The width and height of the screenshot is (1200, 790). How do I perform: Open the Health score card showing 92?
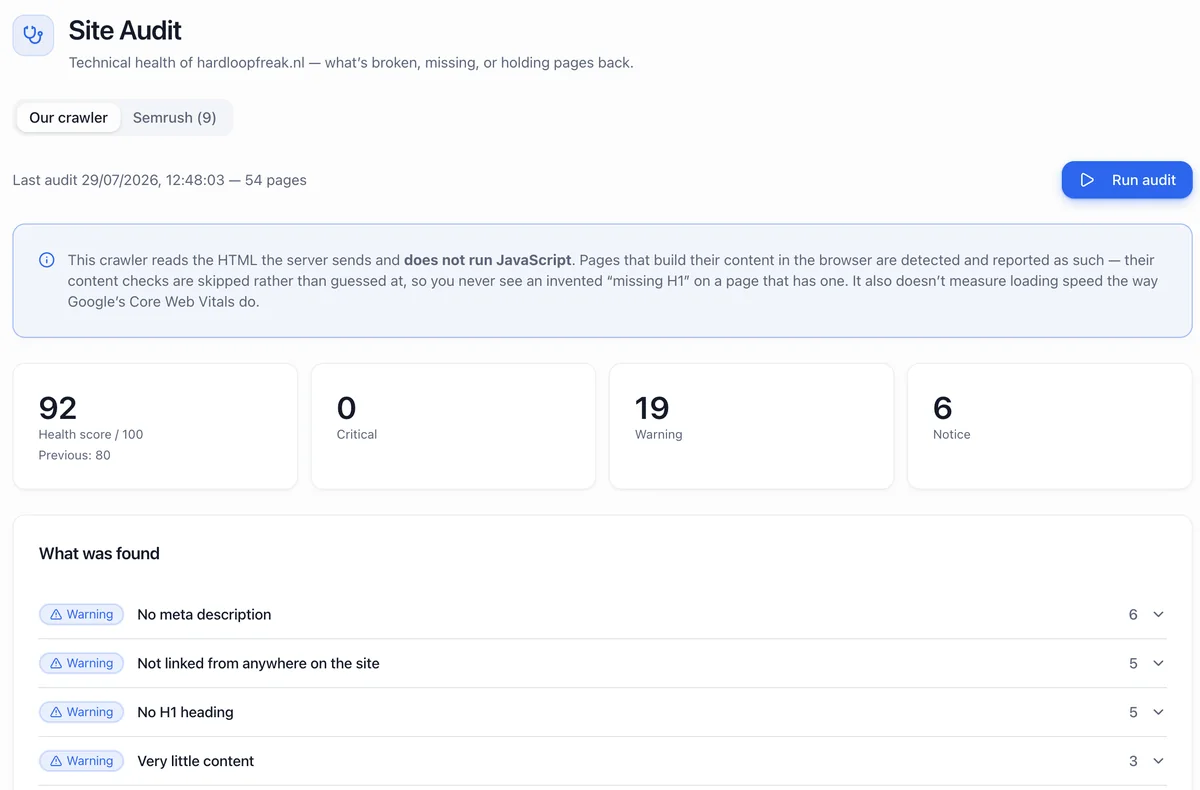pos(155,427)
